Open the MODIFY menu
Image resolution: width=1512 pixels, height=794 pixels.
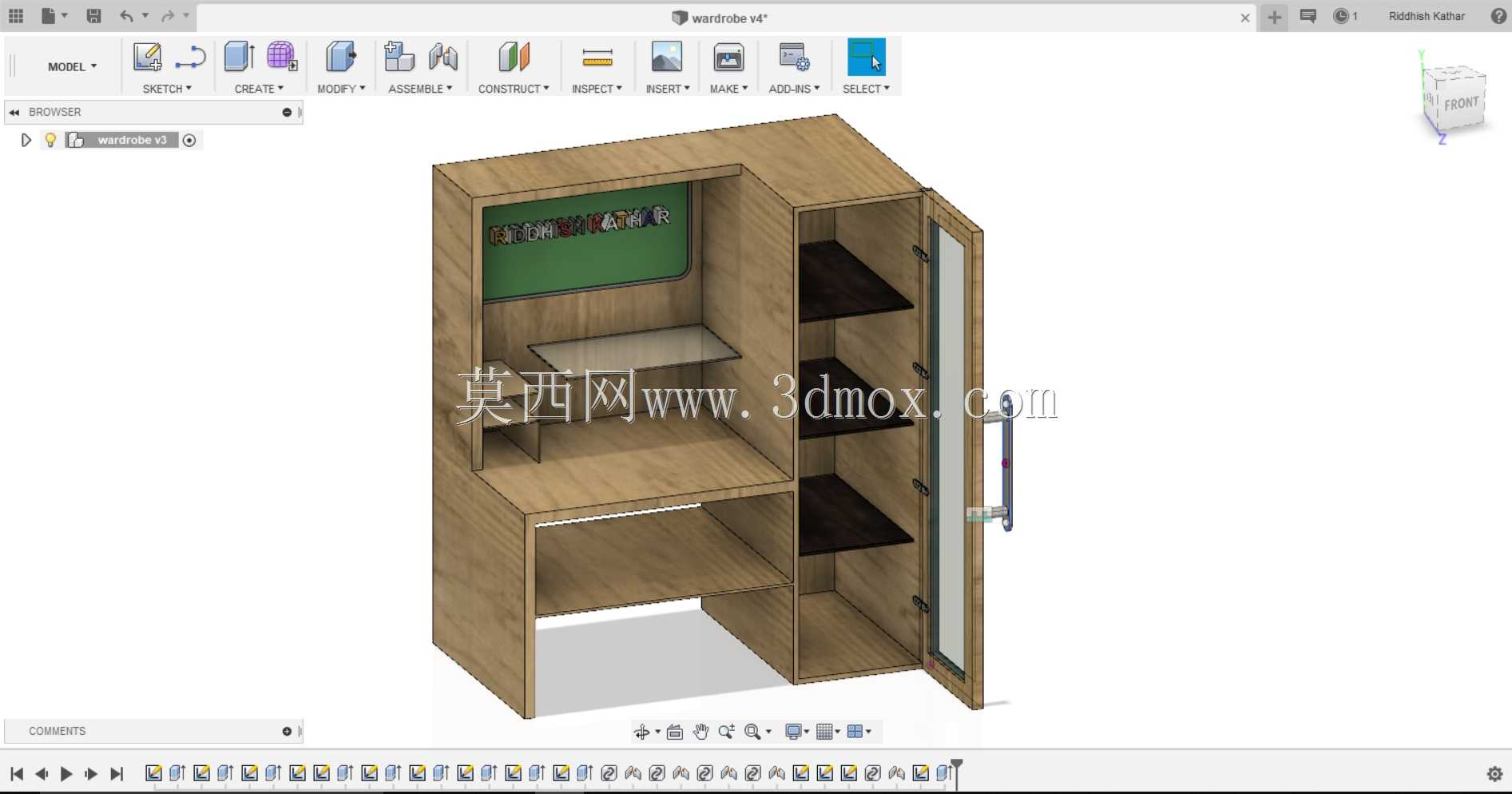pyautogui.click(x=341, y=89)
